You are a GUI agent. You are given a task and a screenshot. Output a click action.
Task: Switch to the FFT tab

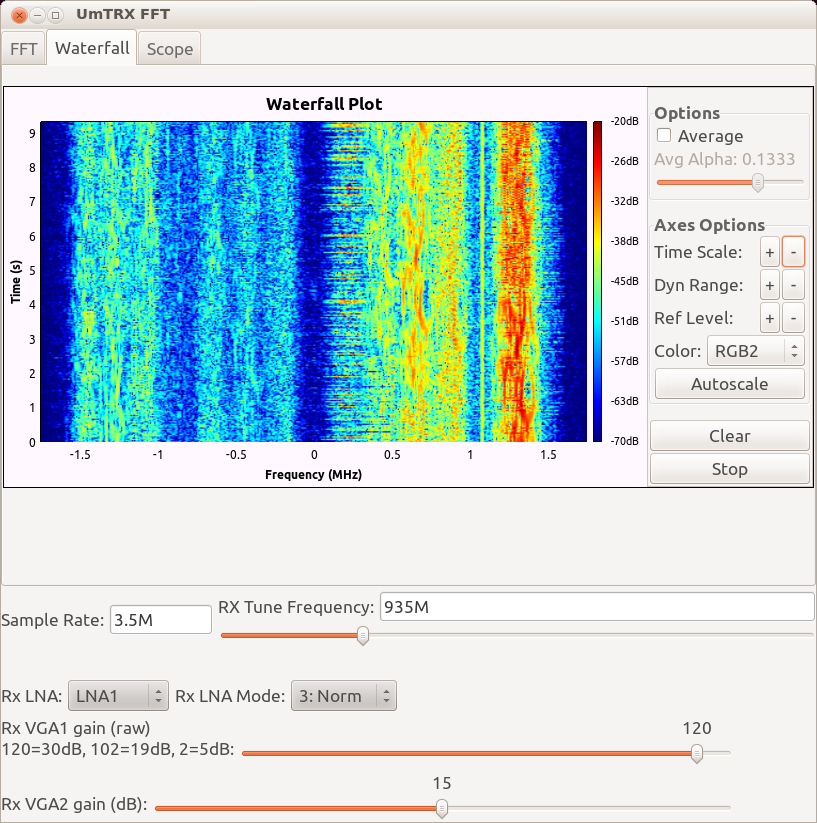23,49
